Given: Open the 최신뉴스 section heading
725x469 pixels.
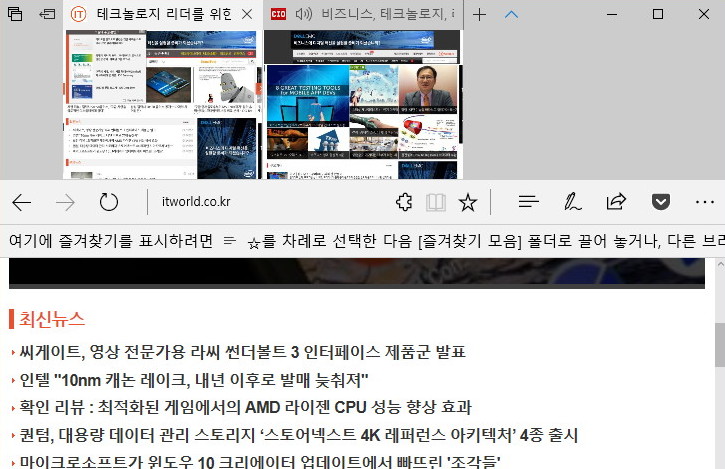Looking at the screenshot, I should 52,319.
